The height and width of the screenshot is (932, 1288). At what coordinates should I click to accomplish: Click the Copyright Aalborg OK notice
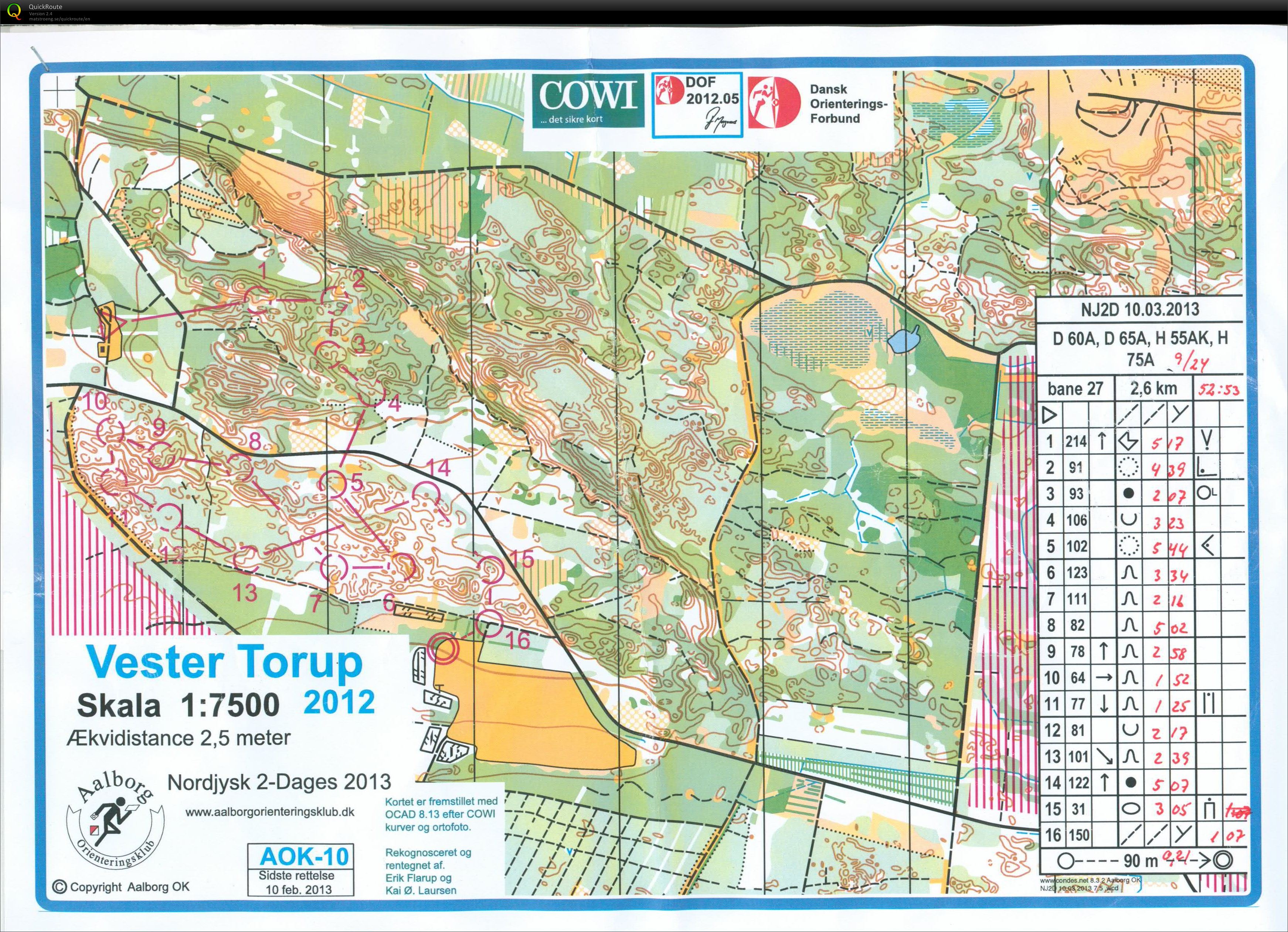pyautogui.click(x=121, y=887)
